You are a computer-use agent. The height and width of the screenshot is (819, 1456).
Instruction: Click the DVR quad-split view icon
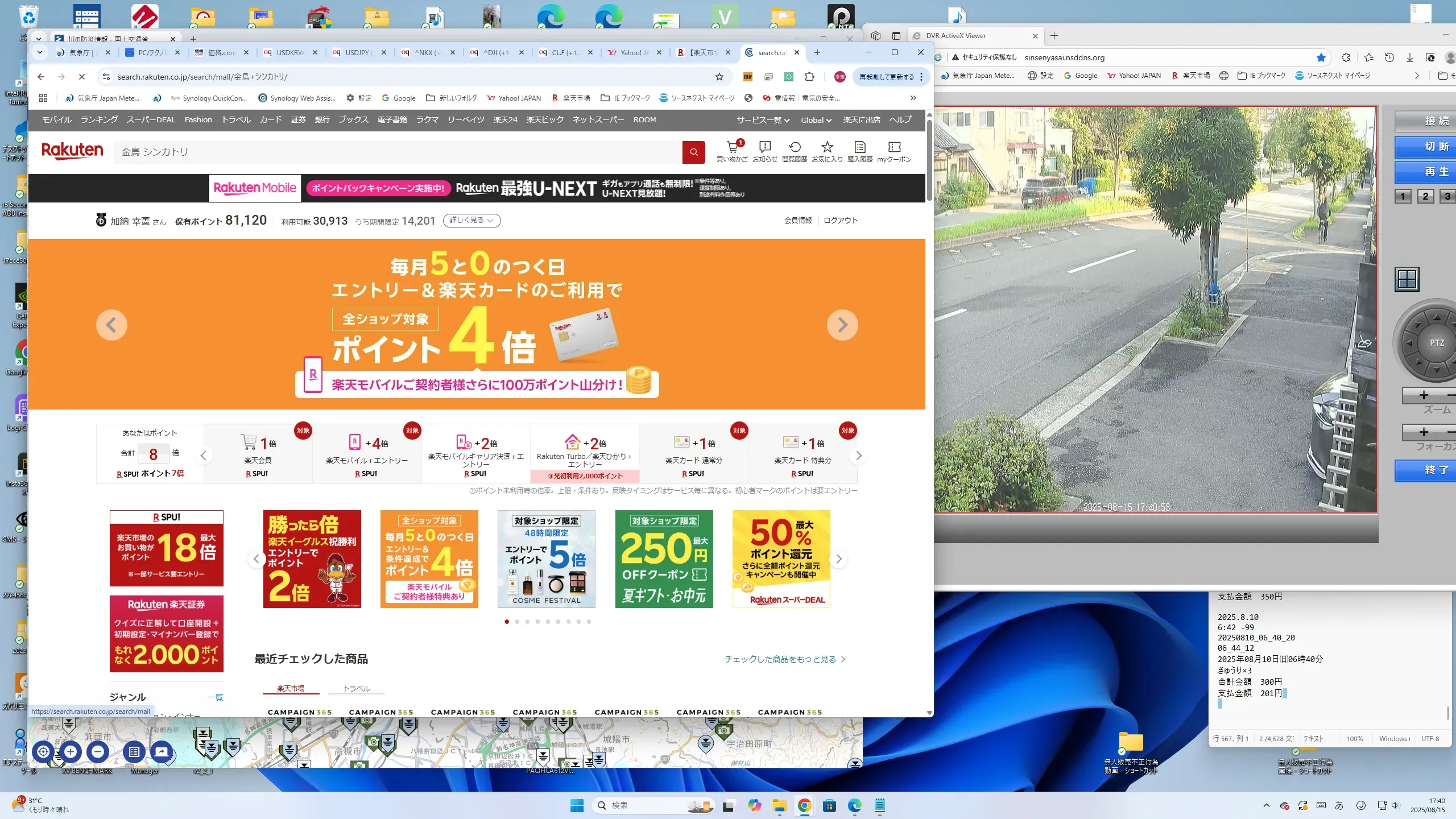[1407, 279]
